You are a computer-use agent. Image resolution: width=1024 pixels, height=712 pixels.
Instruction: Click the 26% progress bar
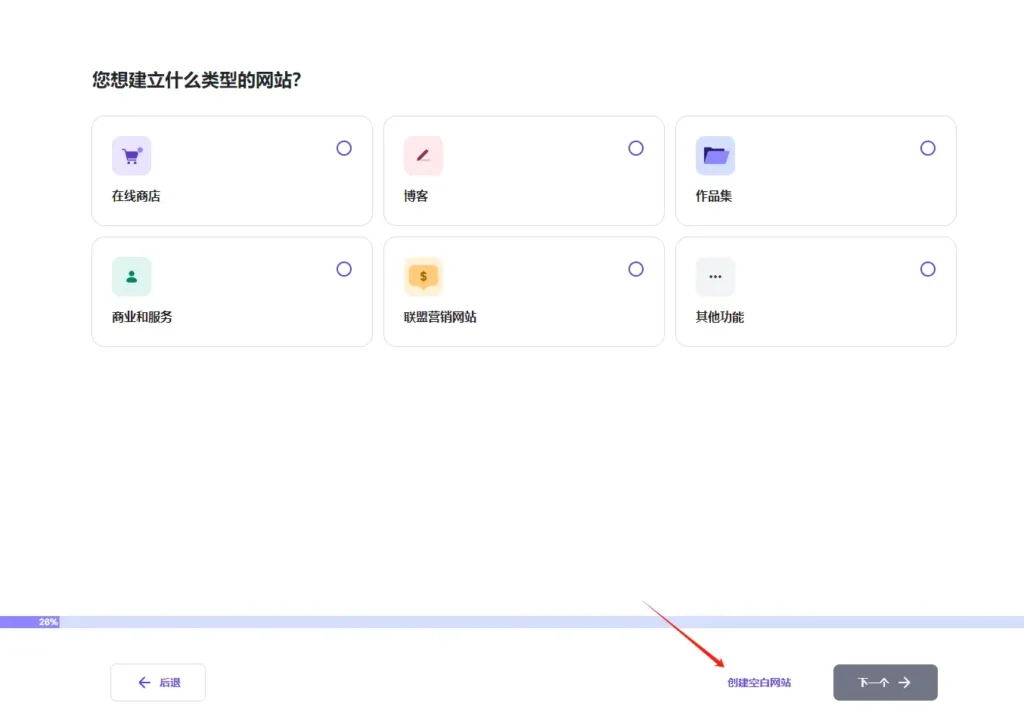[x=45, y=621]
